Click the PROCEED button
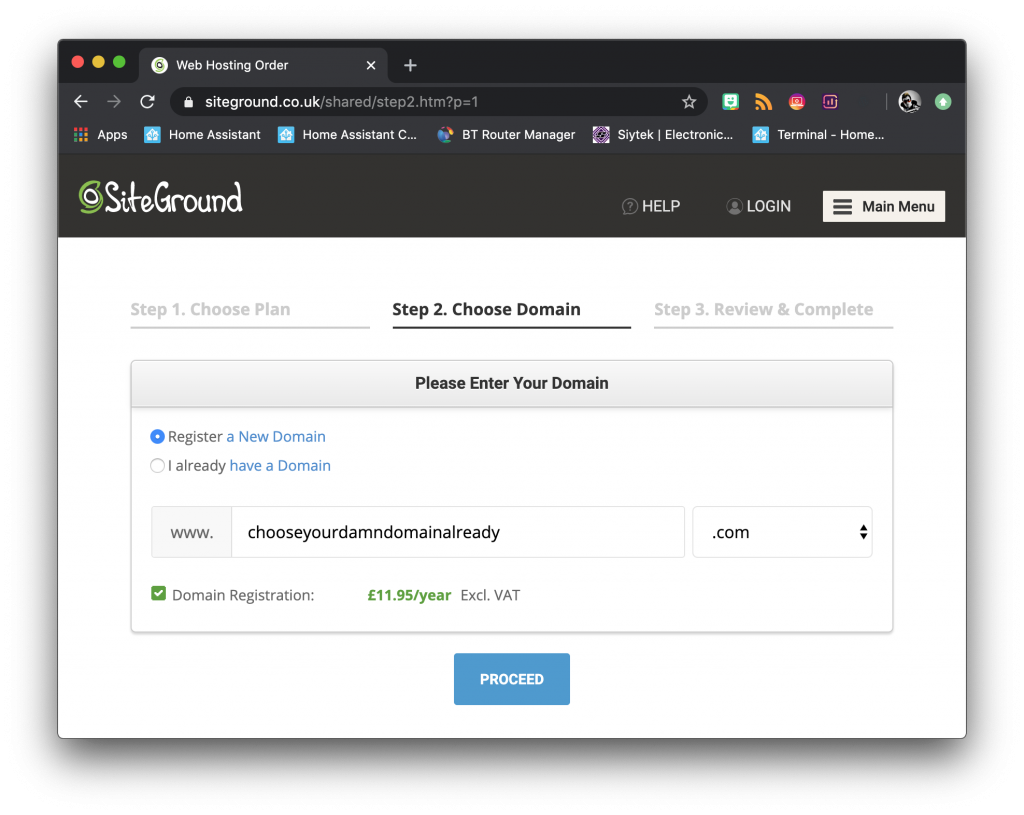This screenshot has height=815, width=1024. point(512,679)
